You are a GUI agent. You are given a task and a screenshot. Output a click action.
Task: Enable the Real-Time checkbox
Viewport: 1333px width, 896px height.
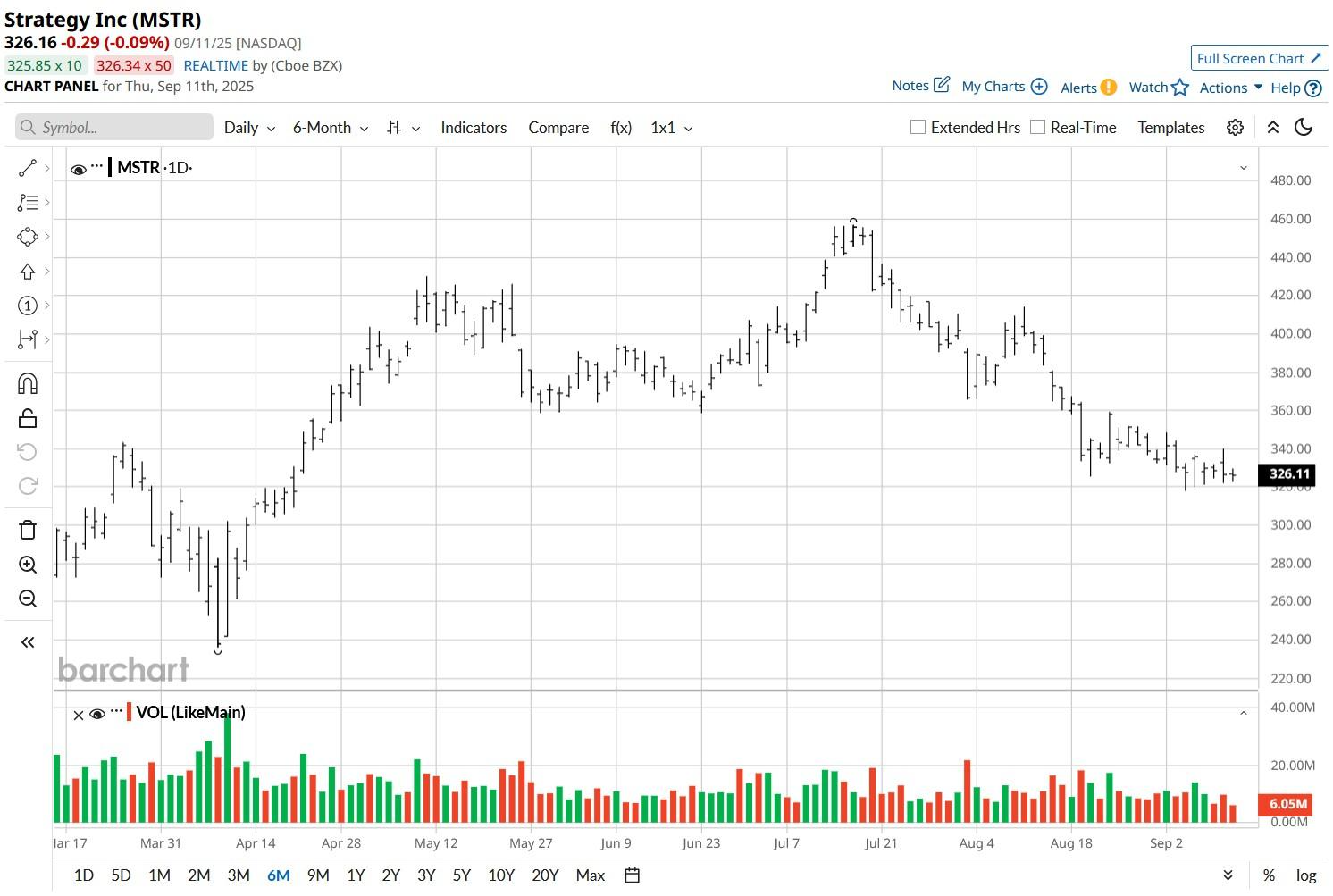tap(1037, 127)
